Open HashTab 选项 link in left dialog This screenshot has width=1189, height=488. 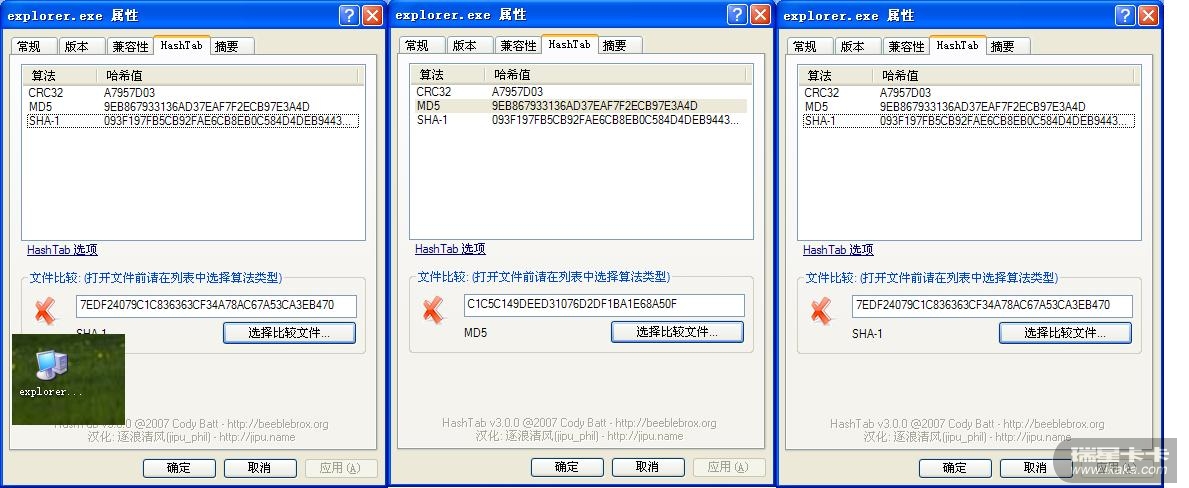pyautogui.click(x=62, y=249)
